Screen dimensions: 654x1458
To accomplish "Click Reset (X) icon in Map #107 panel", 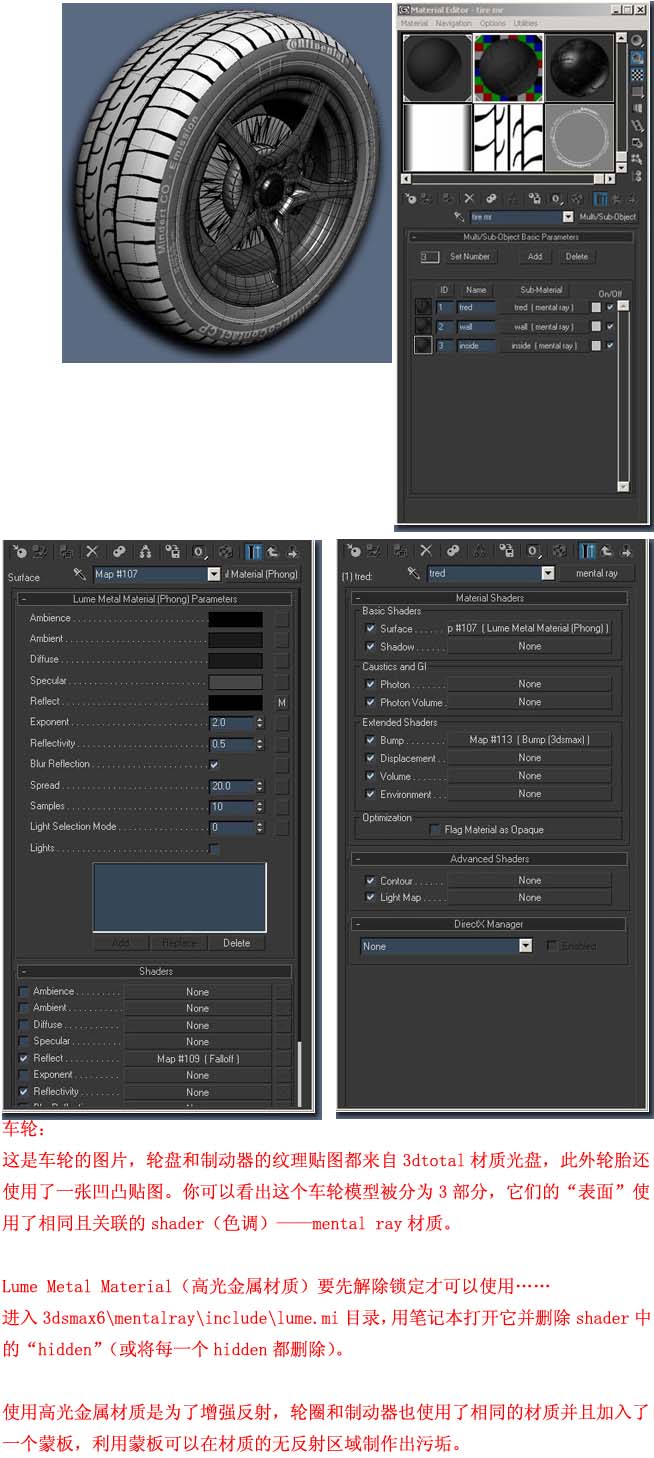I will [x=92, y=551].
